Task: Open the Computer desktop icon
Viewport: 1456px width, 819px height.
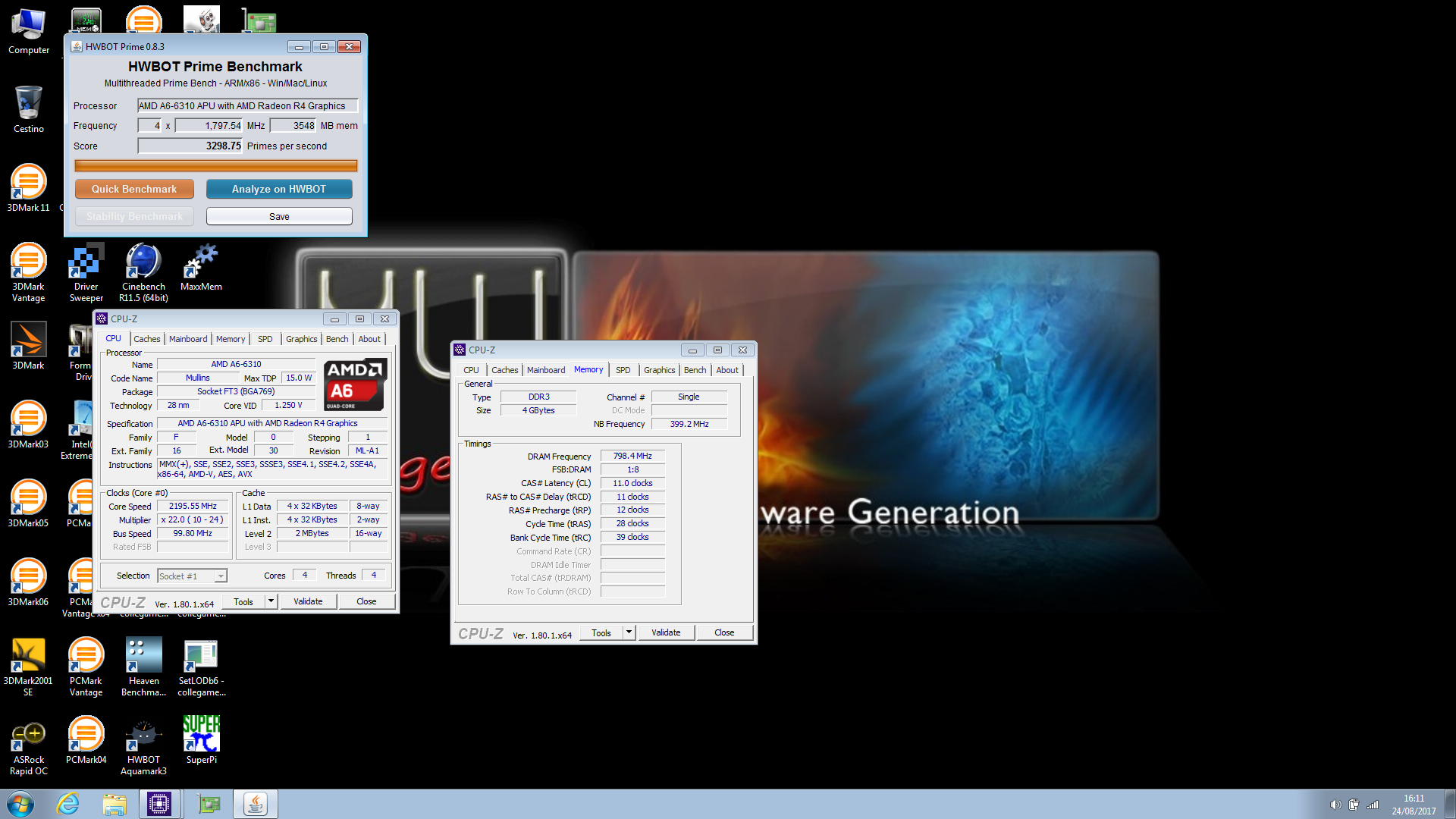Action: 29,32
